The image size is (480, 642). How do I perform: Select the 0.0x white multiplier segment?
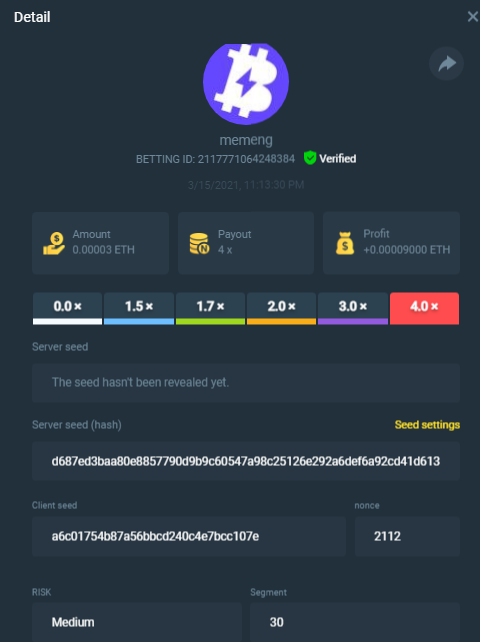[68, 308]
